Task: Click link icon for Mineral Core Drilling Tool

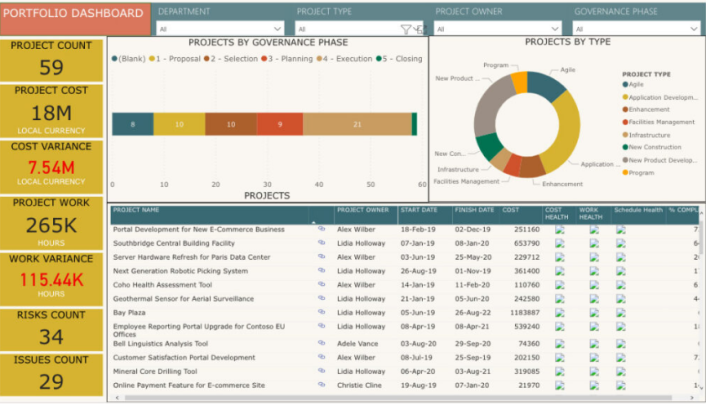Action: point(322,371)
